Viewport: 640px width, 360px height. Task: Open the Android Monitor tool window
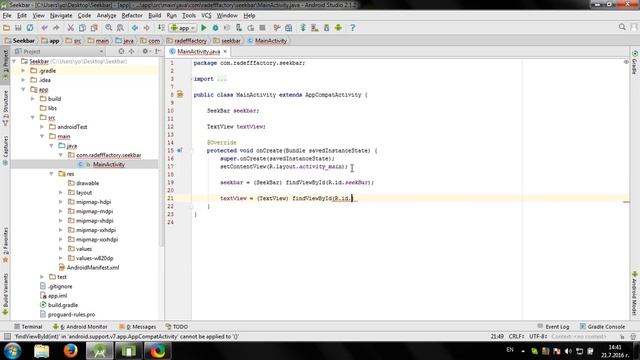pyautogui.click(x=80, y=327)
